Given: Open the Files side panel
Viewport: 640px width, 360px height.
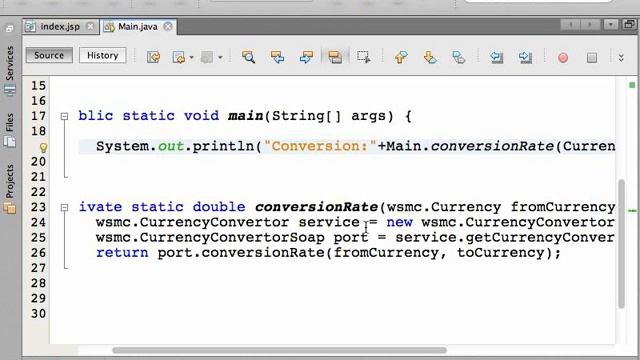Looking at the screenshot, I should (x=10, y=122).
